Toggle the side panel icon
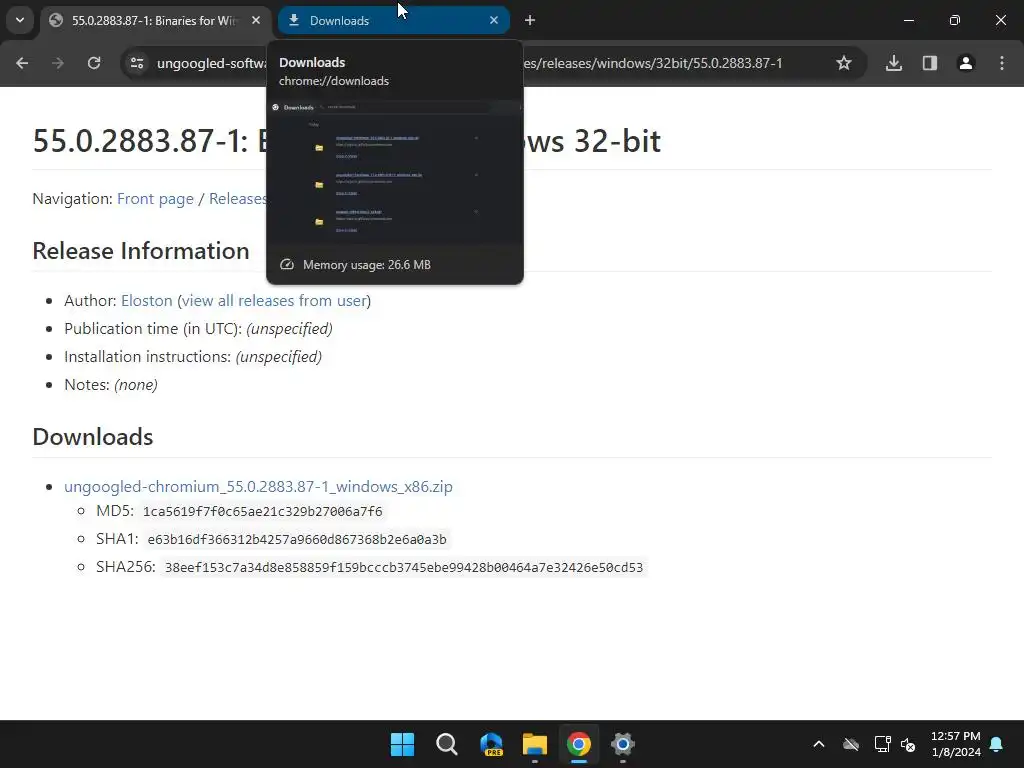 (x=930, y=63)
